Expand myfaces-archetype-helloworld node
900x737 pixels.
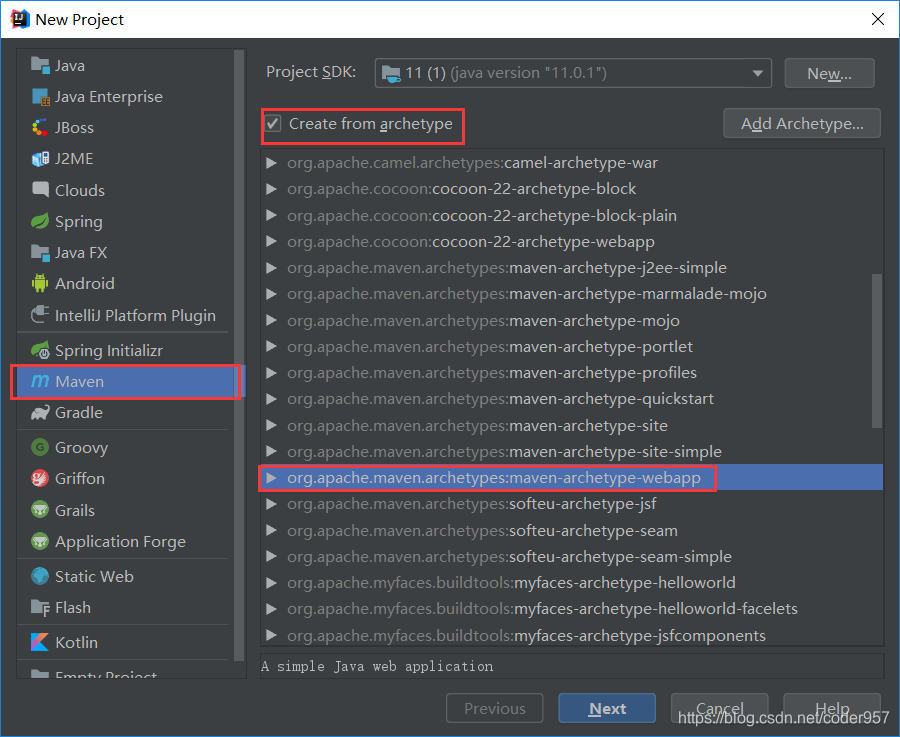point(271,583)
